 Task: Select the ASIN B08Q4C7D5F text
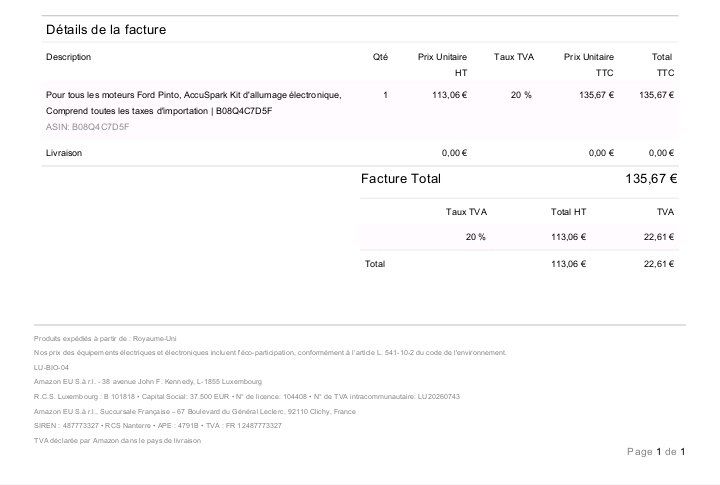[x=88, y=127]
